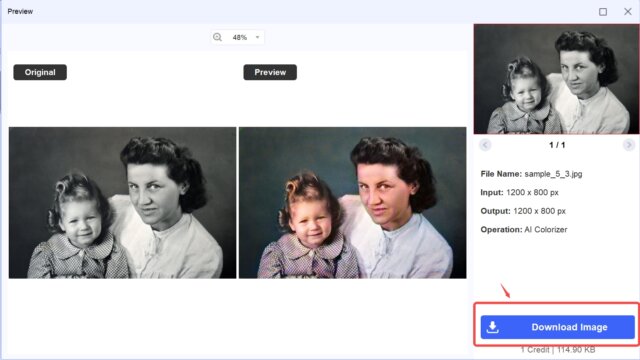
Task: Select the black-and-white original photo
Action: coord(122,202)
